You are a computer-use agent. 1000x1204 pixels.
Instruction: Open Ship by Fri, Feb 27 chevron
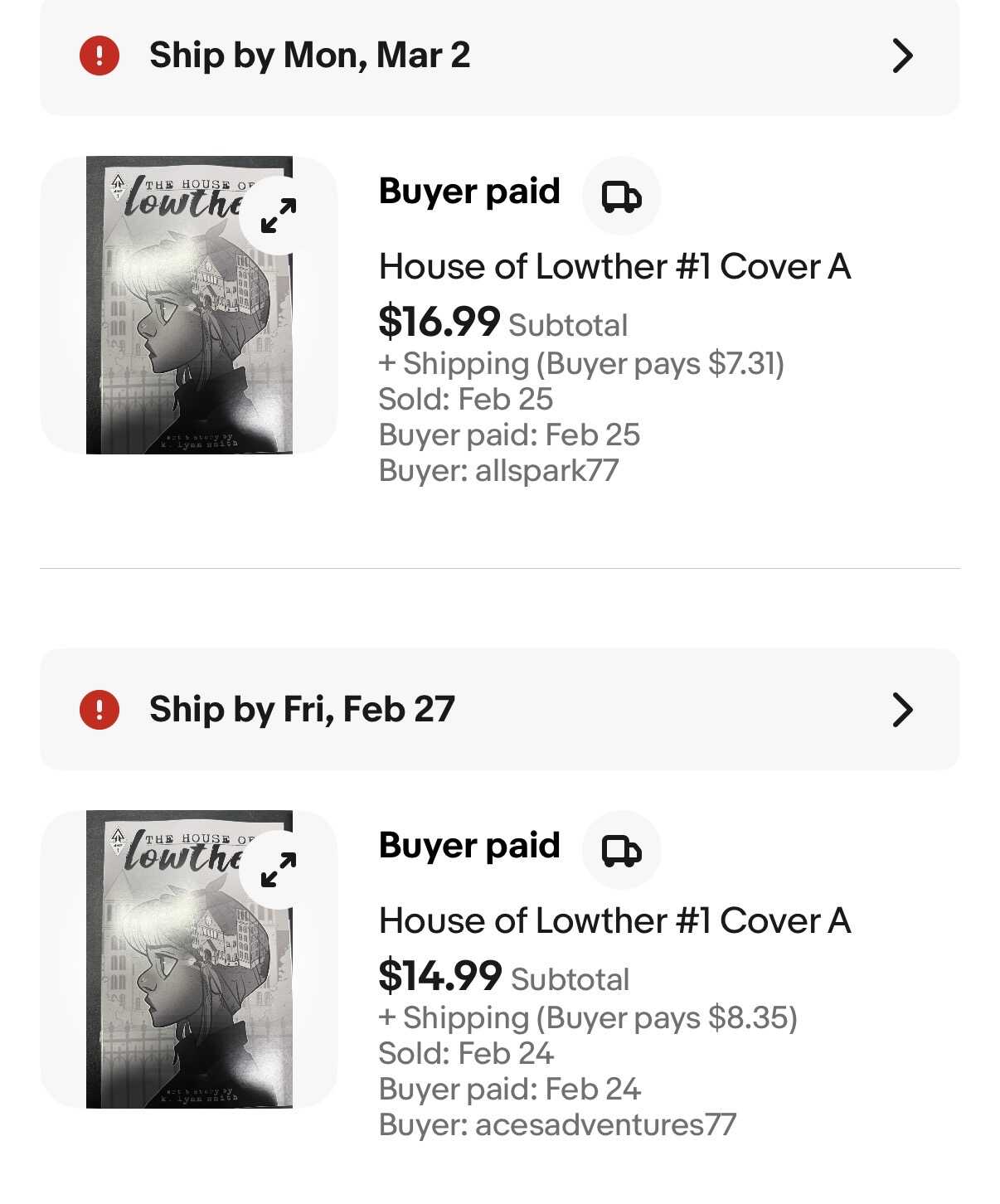coord(902,710)
